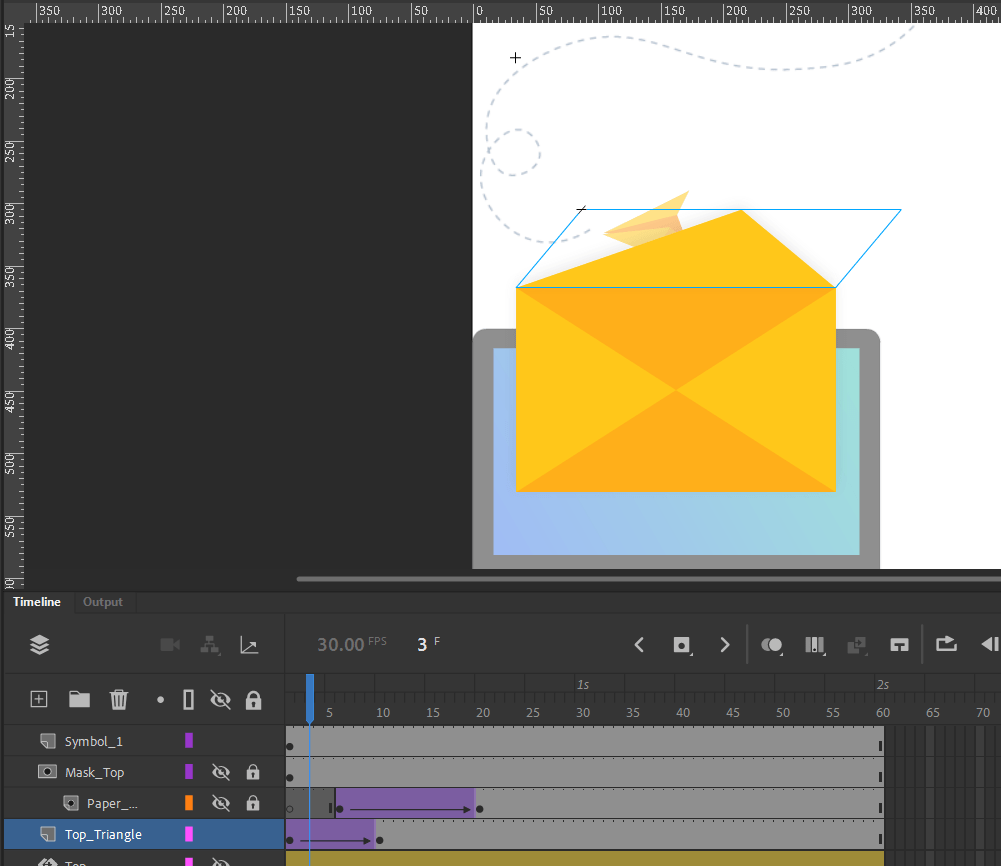The image size is (1001, 866).
Task: Add a new layer folder
Action: 79,700
